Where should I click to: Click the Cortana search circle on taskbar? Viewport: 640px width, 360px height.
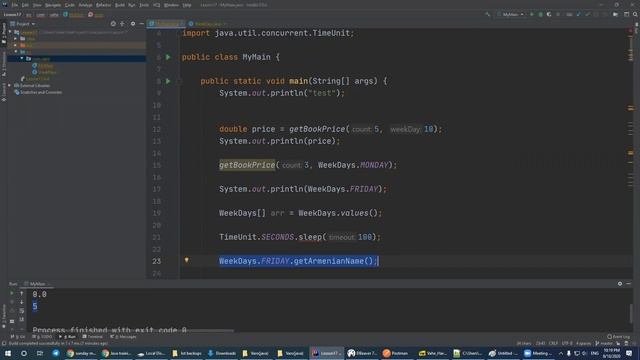coord(24,353)
